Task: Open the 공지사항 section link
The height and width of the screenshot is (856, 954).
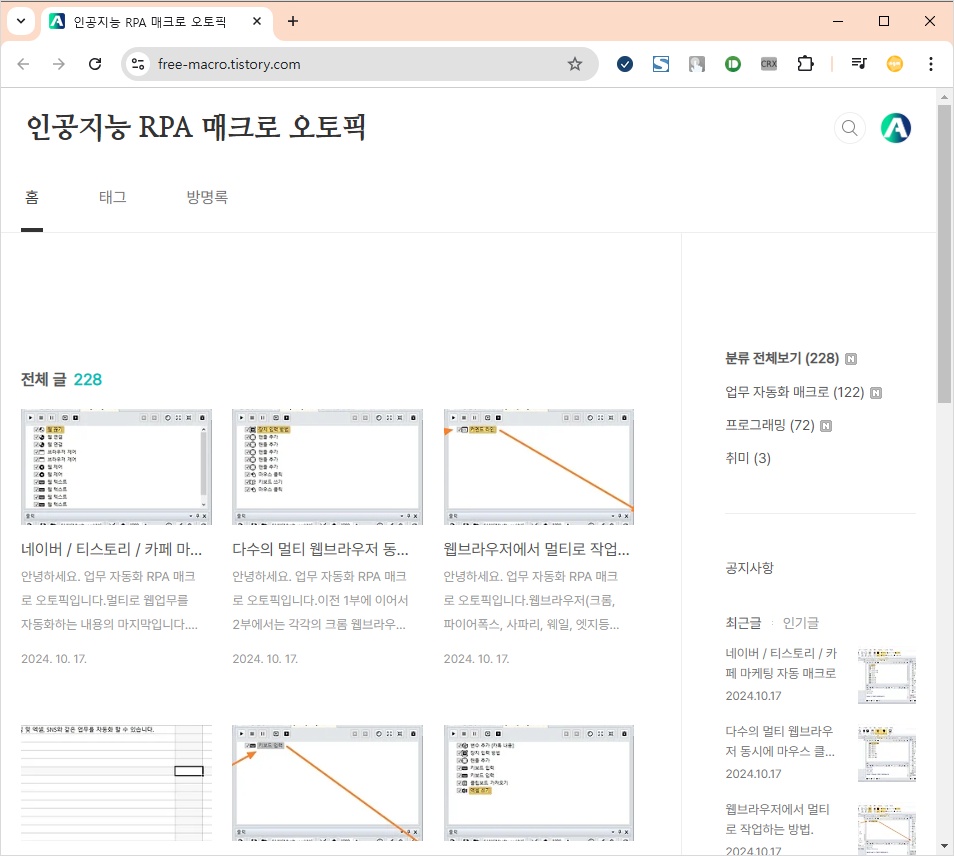Action: coord(749,568)
